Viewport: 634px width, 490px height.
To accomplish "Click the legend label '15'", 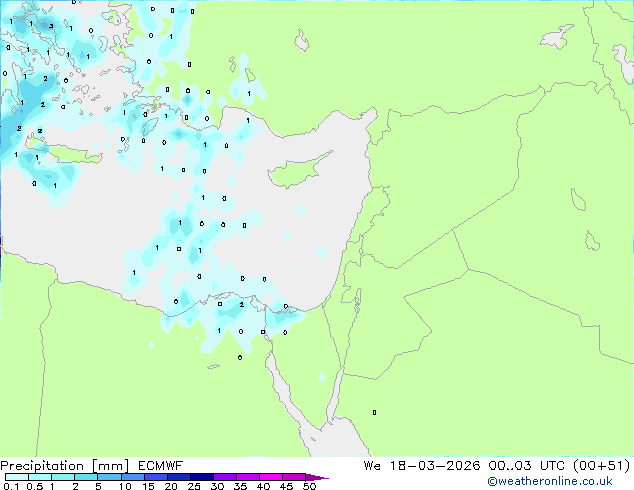I will (148, 486).
